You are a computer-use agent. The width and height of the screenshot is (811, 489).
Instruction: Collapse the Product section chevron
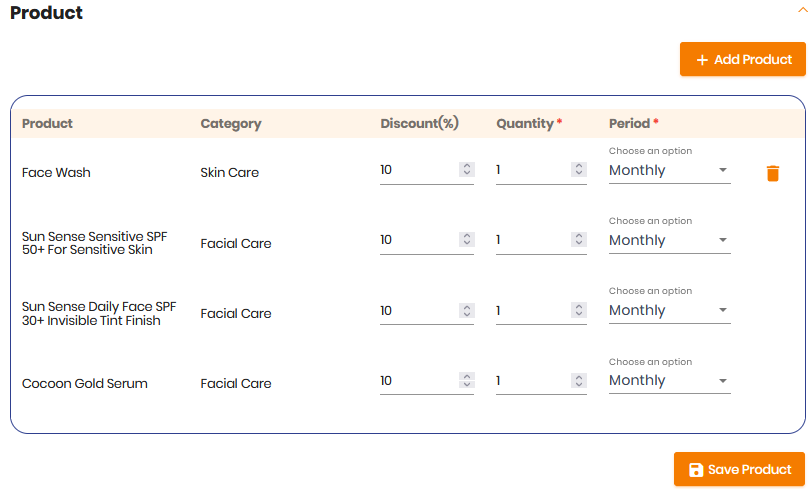[803, 10]
